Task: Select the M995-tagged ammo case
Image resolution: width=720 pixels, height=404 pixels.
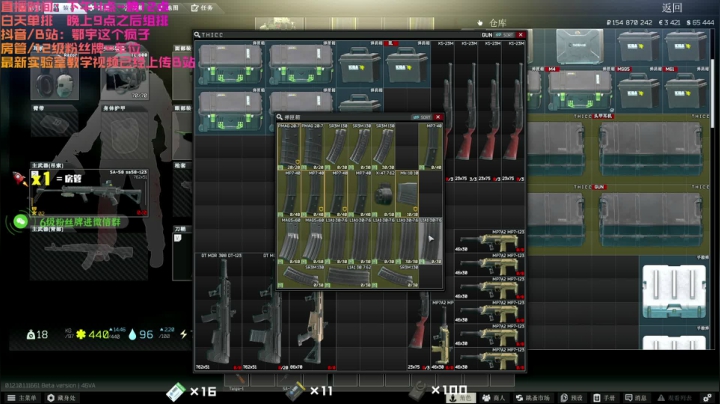Action: [x=639, y=90]
